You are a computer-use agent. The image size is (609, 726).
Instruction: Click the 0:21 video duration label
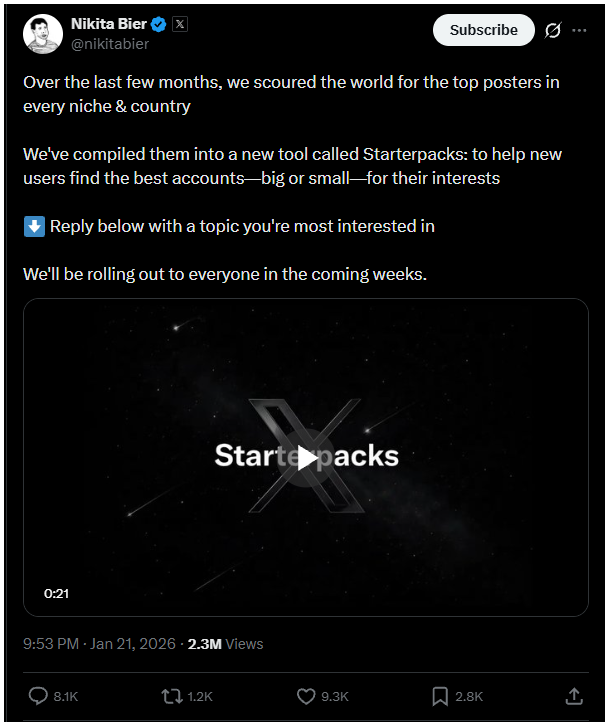(56, 593)
